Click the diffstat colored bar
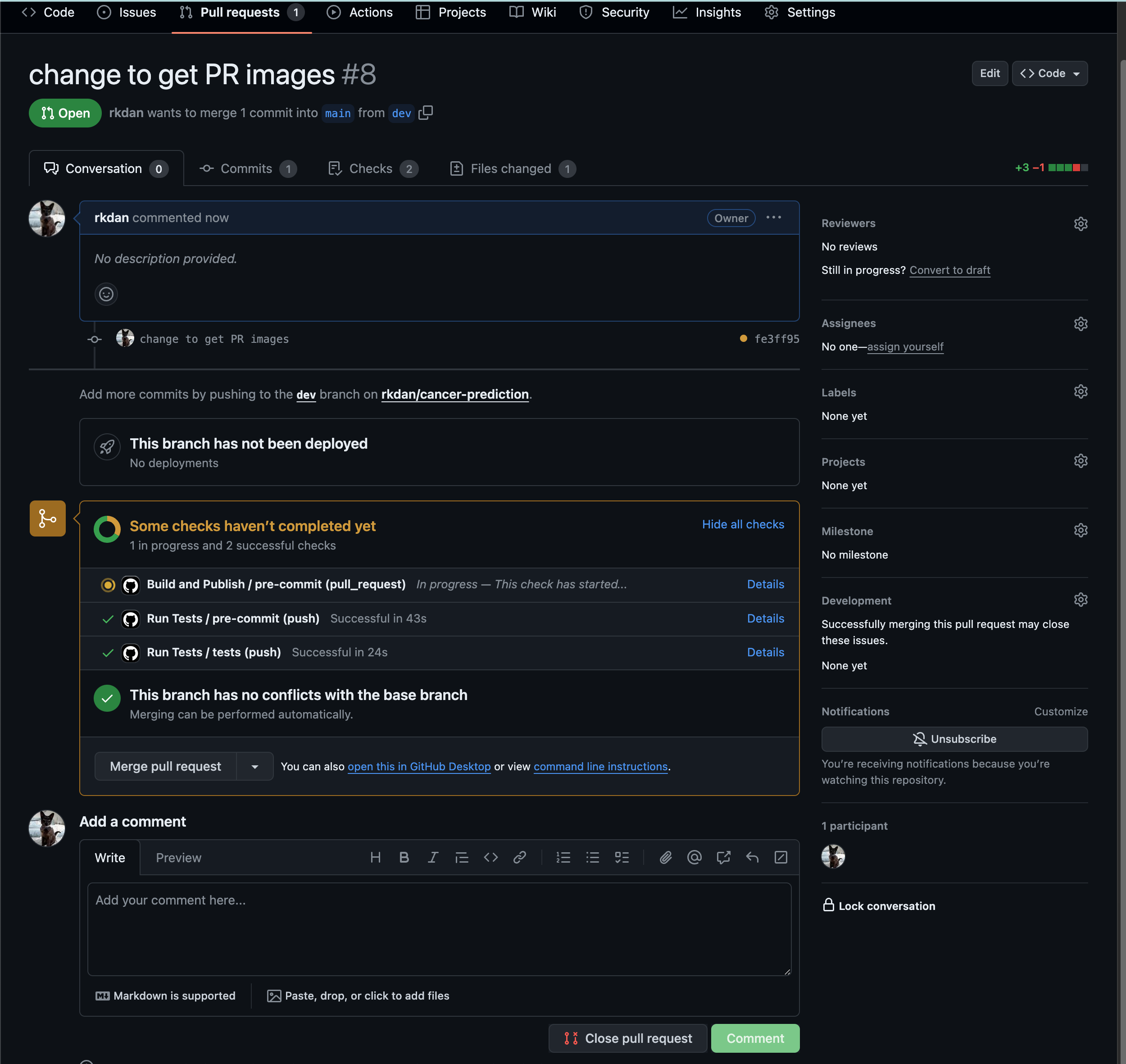This screenshot has width=1126, height=1064. pos(1067,168)
